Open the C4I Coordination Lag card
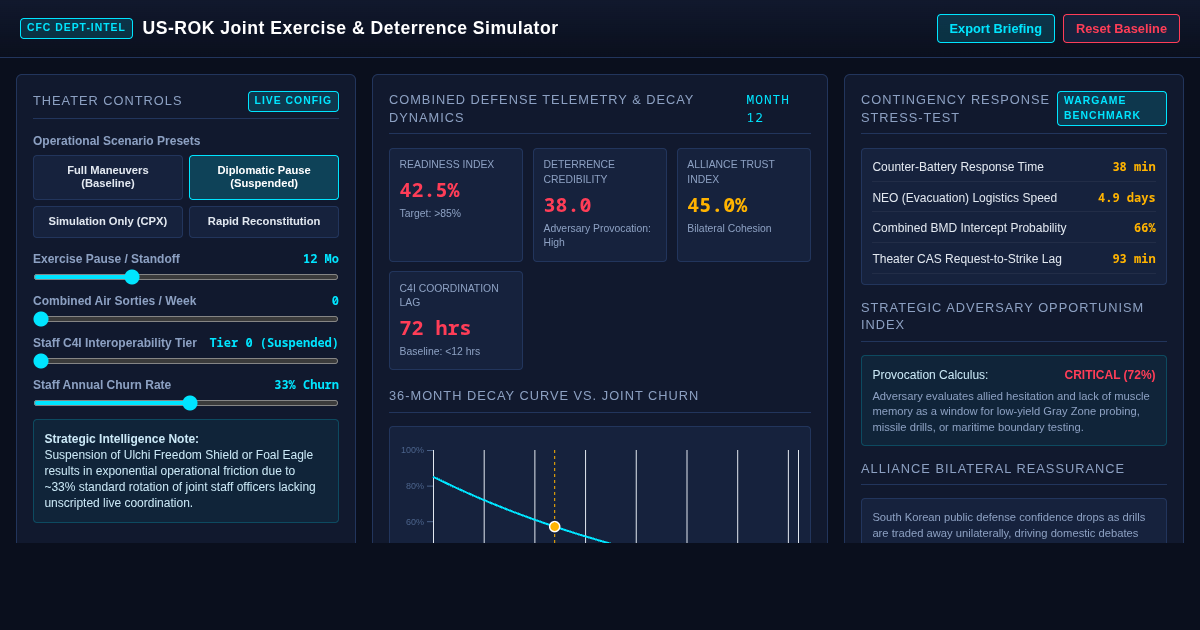The height and width of the screenshot is (630, 1200). point(456,320)
